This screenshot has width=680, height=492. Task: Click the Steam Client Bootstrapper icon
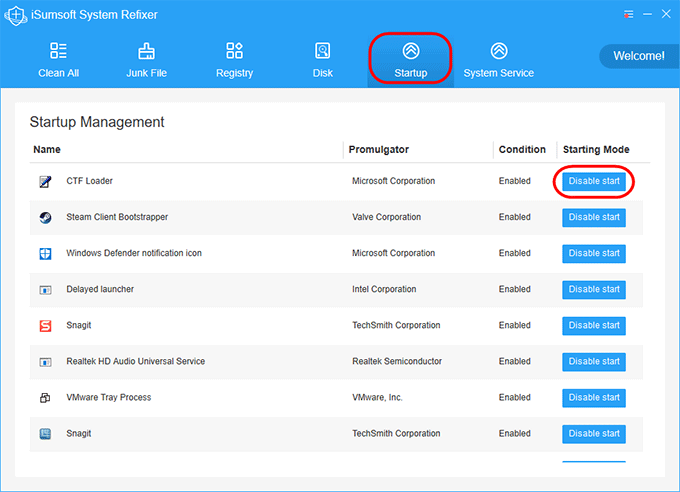[x=46, y=217]
